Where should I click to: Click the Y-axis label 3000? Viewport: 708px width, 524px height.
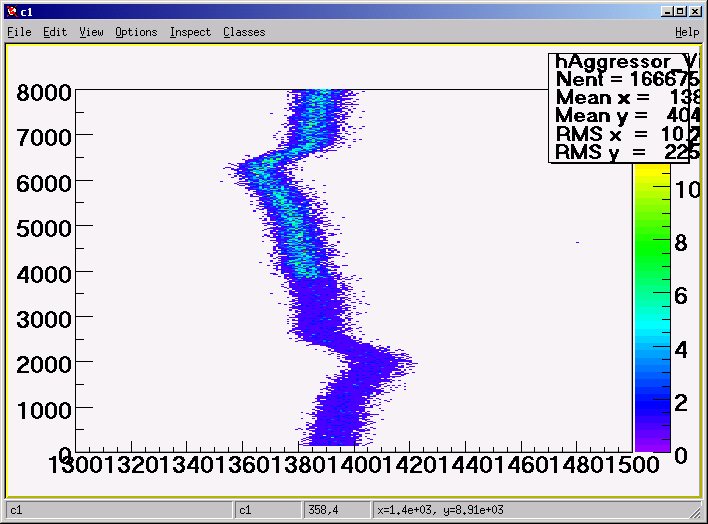[x=44, y=319]
